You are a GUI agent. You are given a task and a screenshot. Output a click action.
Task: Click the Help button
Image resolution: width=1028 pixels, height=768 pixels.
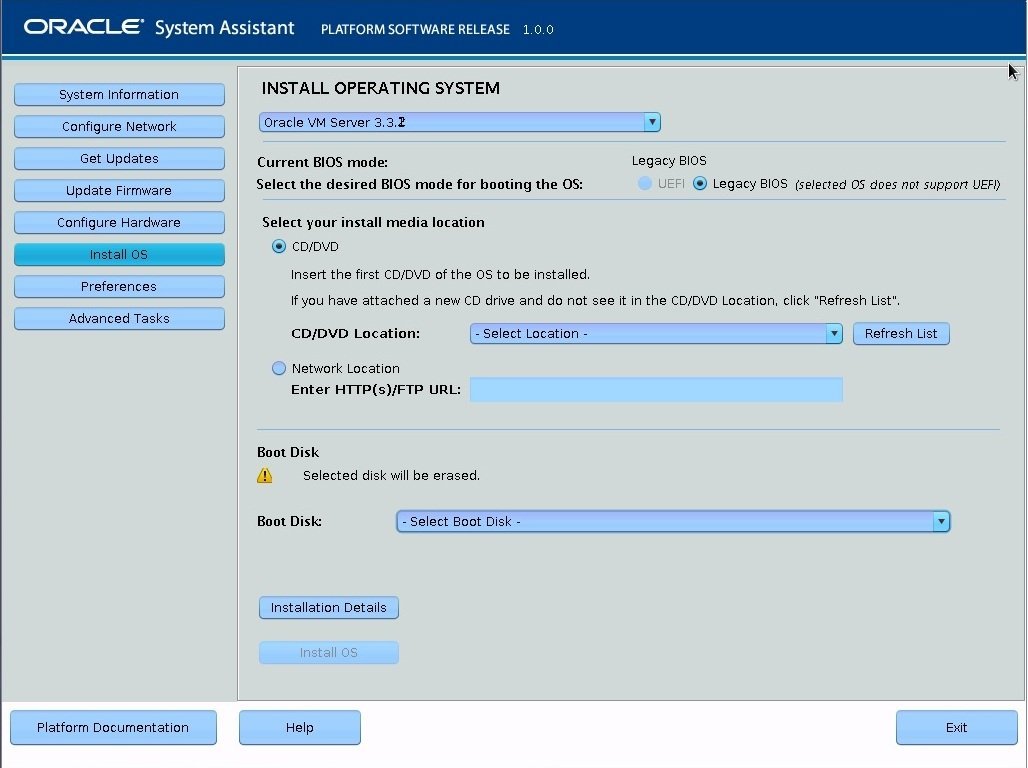coord(299,727)
